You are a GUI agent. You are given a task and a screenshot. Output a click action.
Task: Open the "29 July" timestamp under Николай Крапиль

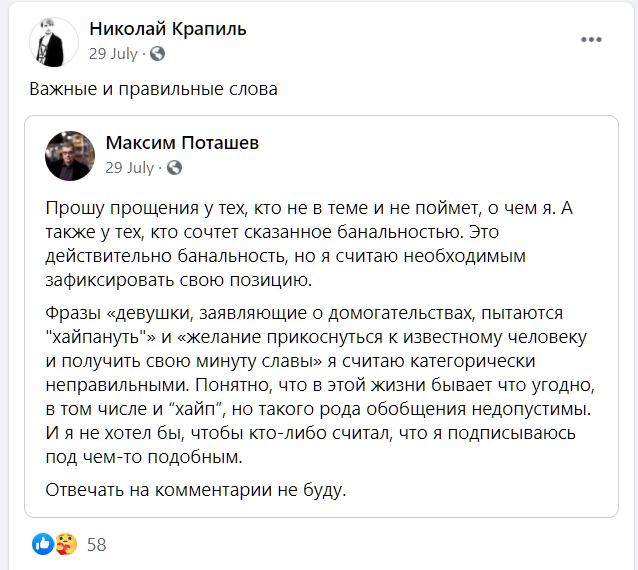pos(112,53)
